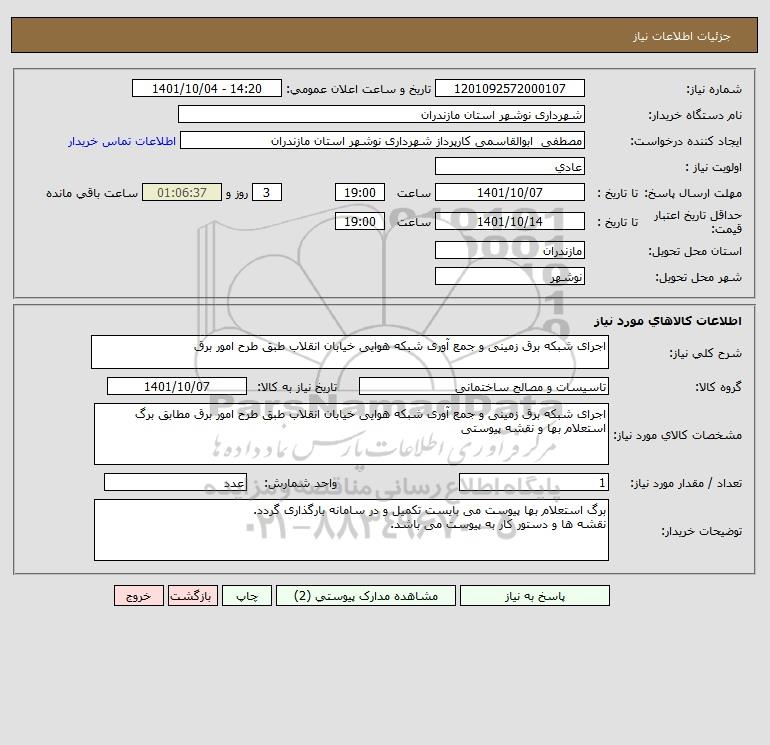Click the پاسخ به نیاز button
The image size is (770, 745).
tap(534, 596)
